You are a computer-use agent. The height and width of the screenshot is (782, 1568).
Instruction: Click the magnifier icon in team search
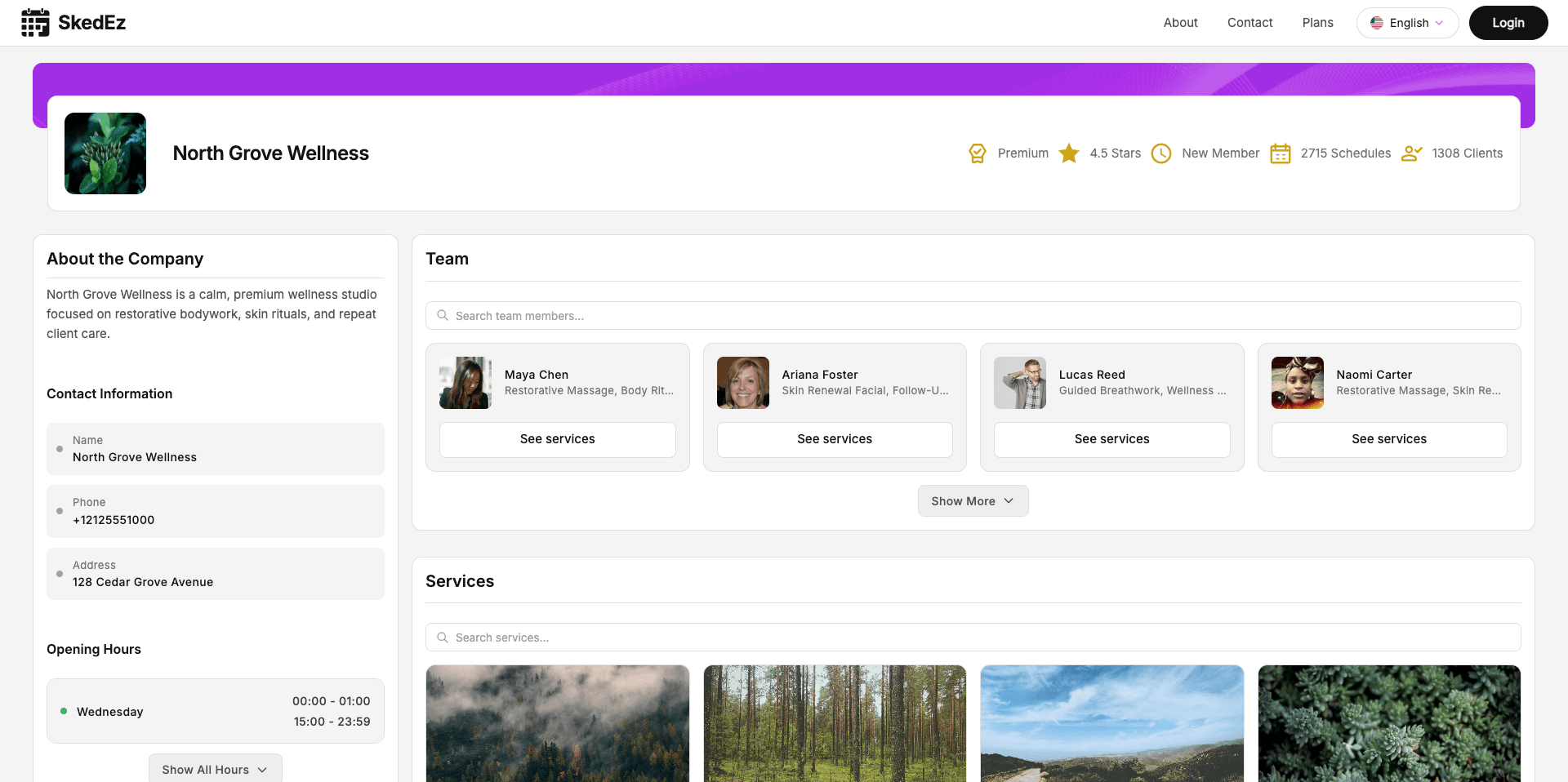(x=443, y=315)
